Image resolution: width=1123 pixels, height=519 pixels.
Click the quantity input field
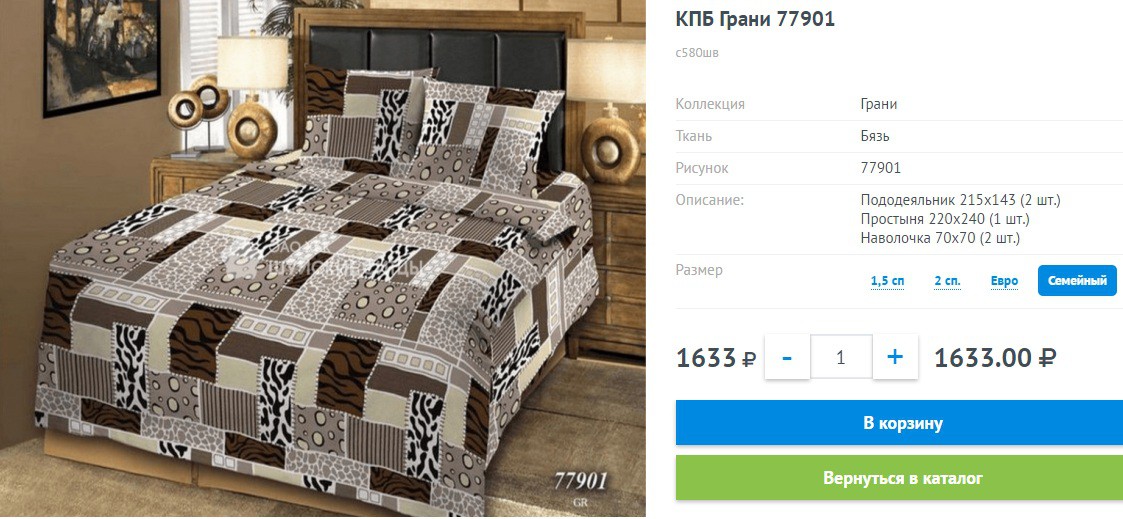tap(842, 356)
